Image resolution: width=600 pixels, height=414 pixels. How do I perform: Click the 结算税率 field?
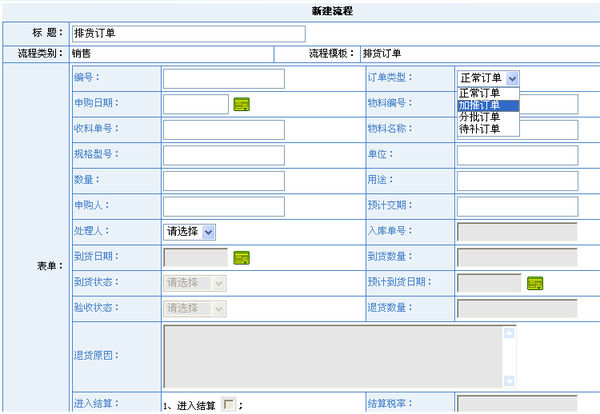(517, 404)
